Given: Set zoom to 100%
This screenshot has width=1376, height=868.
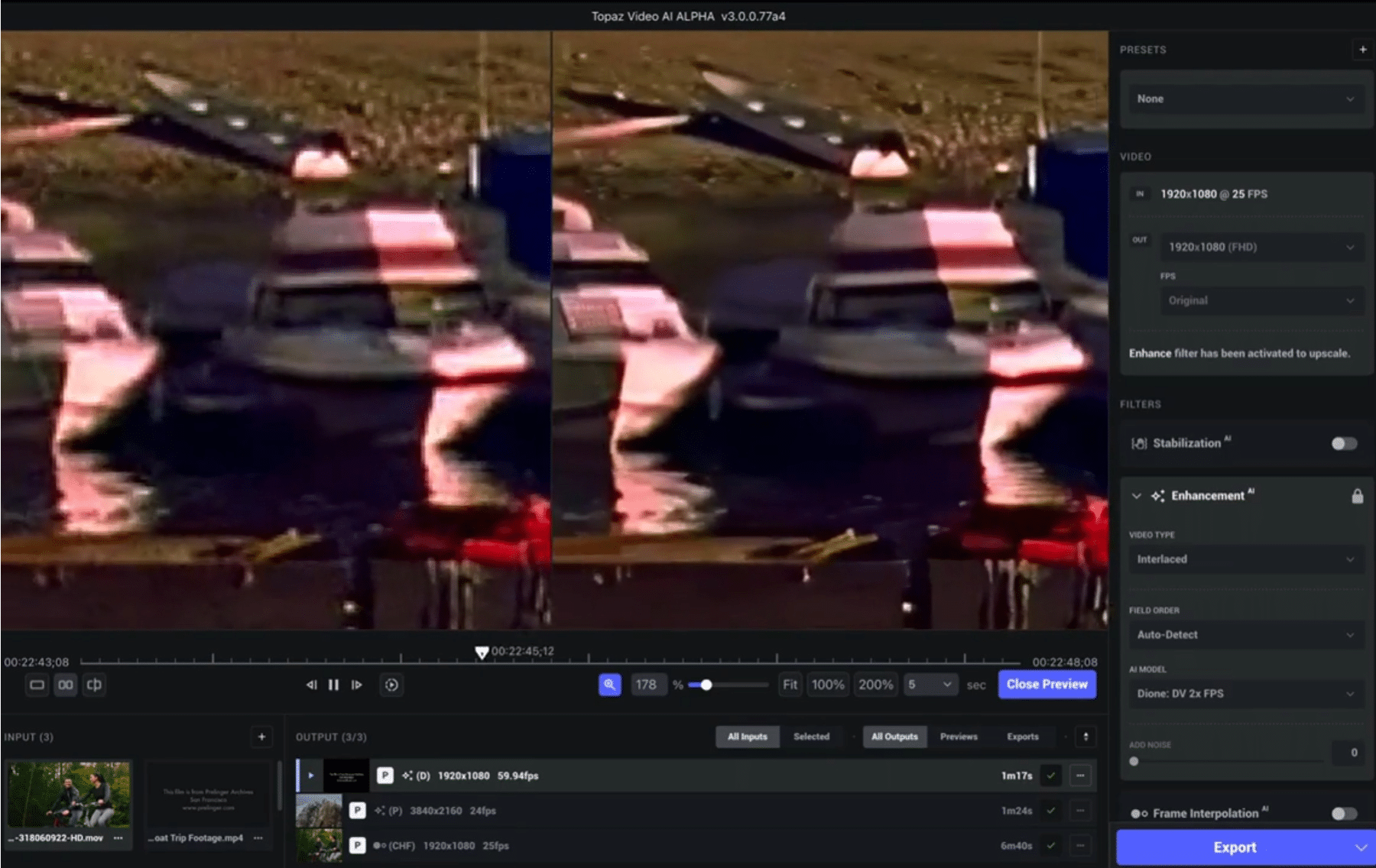Looking at the screenshot, I should (828, 685).
